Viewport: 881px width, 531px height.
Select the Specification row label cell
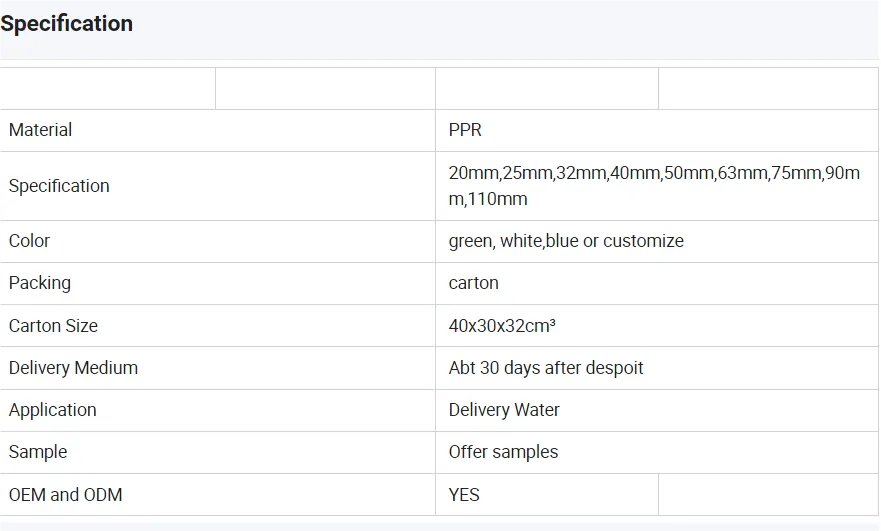[x=60, y=186]
